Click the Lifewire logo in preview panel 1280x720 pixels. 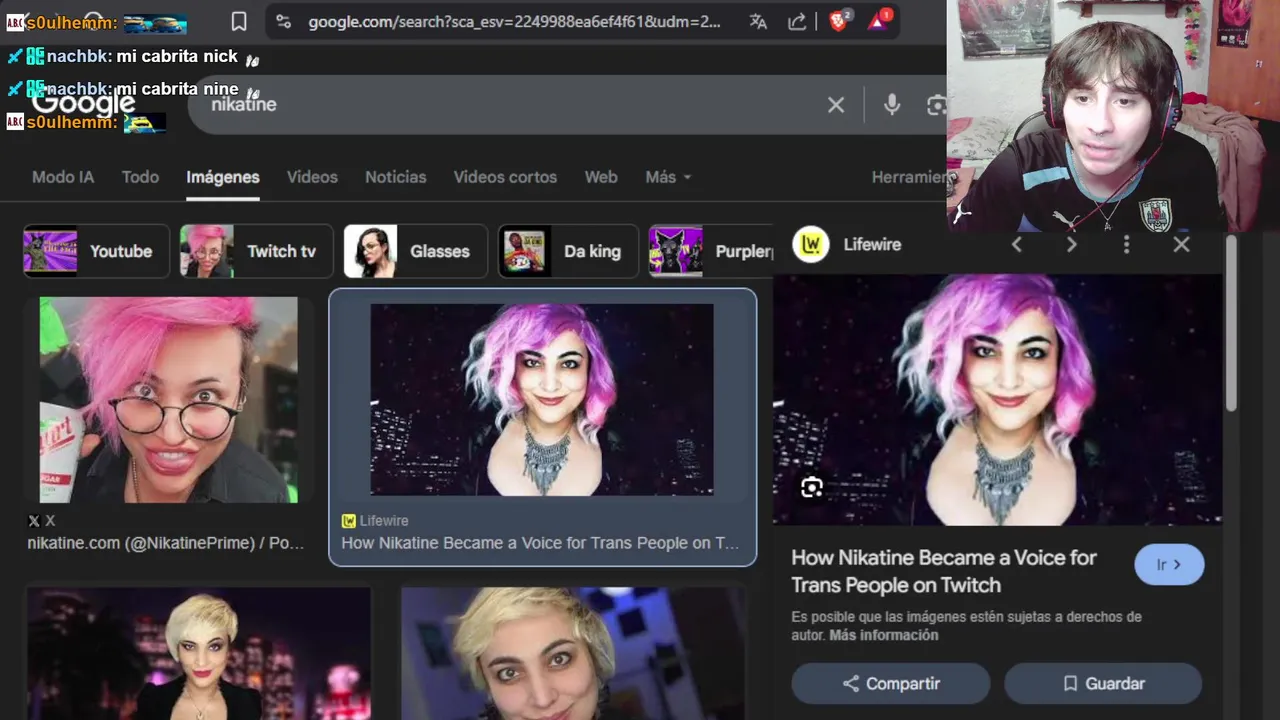pos(811,244)
